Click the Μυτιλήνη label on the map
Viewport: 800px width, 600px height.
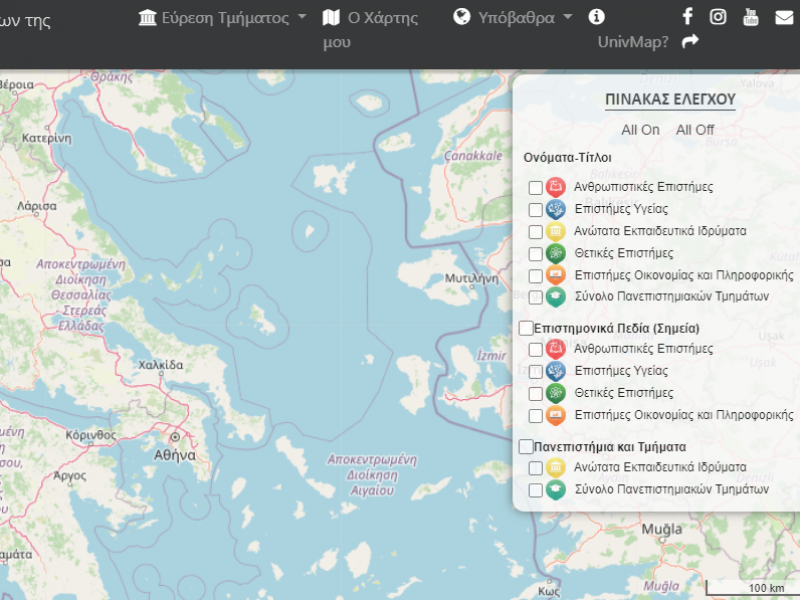tap(471, 279)
